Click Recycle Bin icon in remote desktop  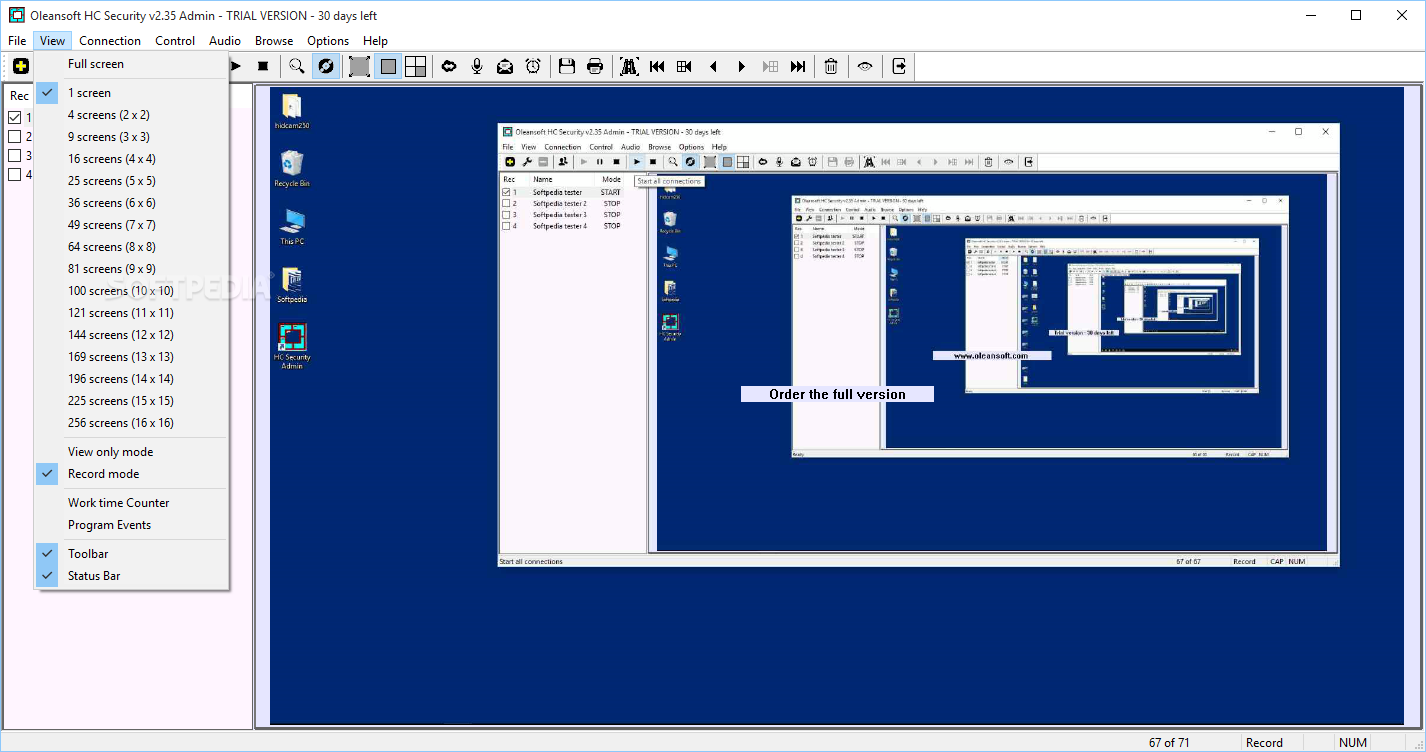coord(292,168)
